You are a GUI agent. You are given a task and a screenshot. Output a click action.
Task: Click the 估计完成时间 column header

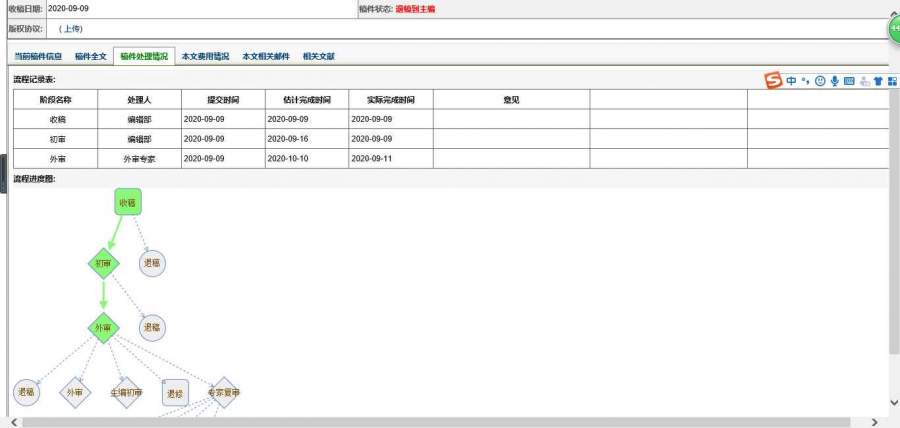307,99
